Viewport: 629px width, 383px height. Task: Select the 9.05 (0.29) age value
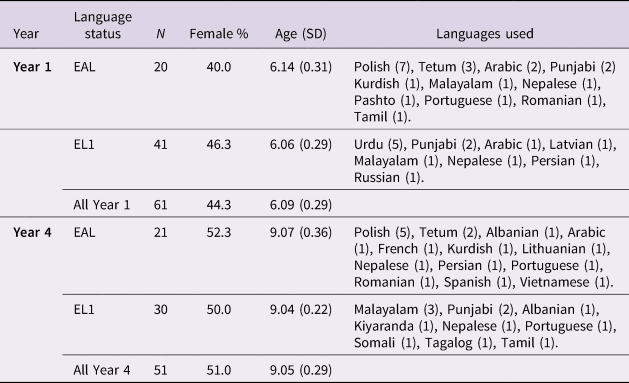coord(300,370)
